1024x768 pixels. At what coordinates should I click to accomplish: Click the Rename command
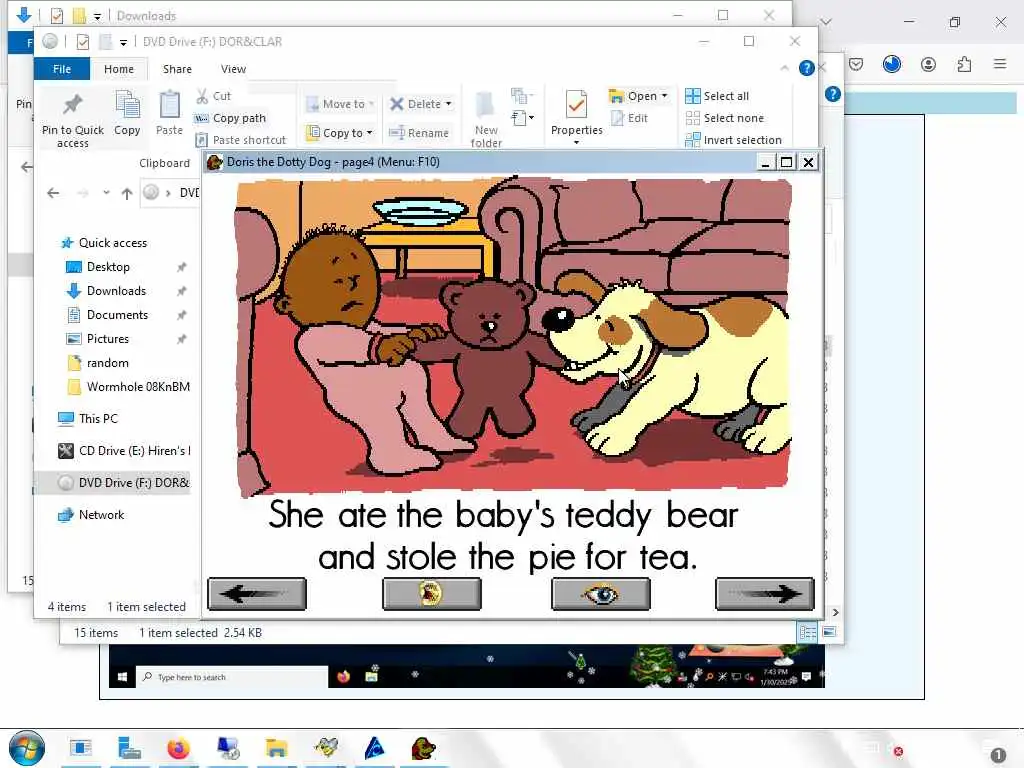[419, 133]
